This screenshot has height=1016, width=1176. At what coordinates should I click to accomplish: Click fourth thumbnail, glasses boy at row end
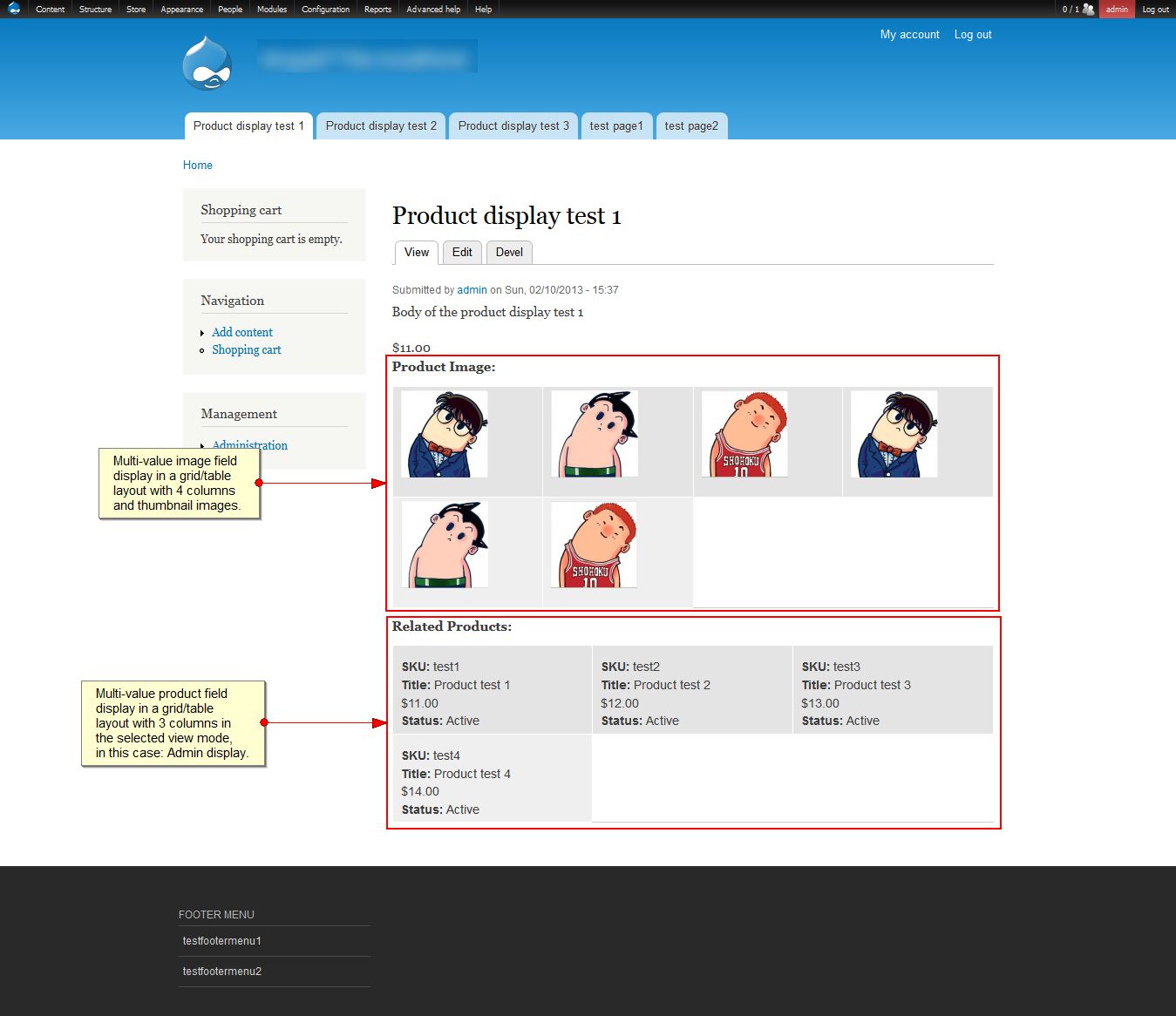894,434
